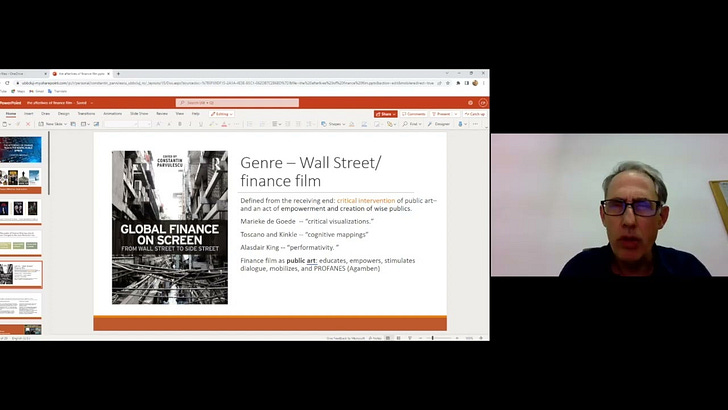
Task: Open the Slide Show ribbon tab
Action: [139, 114]
